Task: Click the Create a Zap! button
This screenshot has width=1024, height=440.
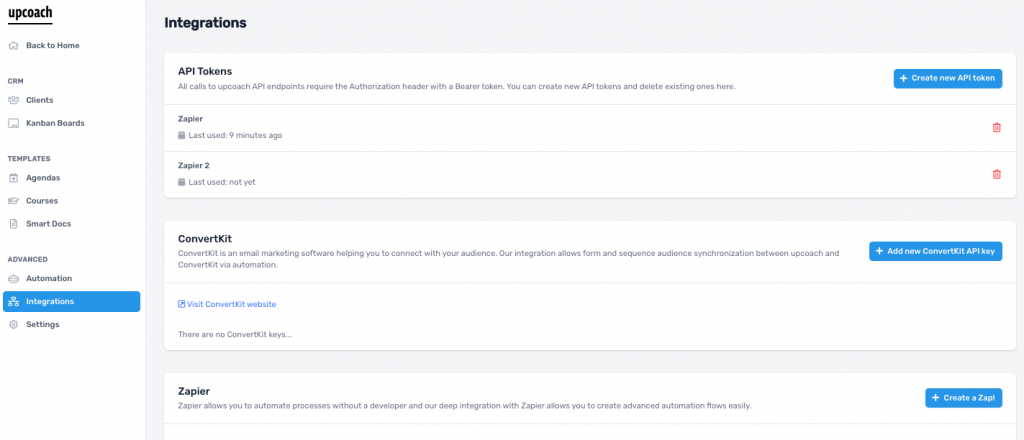Action: (963, 398)
